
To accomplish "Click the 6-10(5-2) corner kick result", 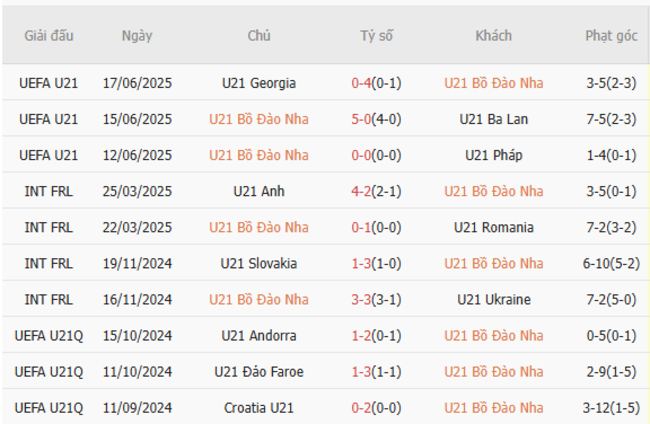I will click(611, 263).
